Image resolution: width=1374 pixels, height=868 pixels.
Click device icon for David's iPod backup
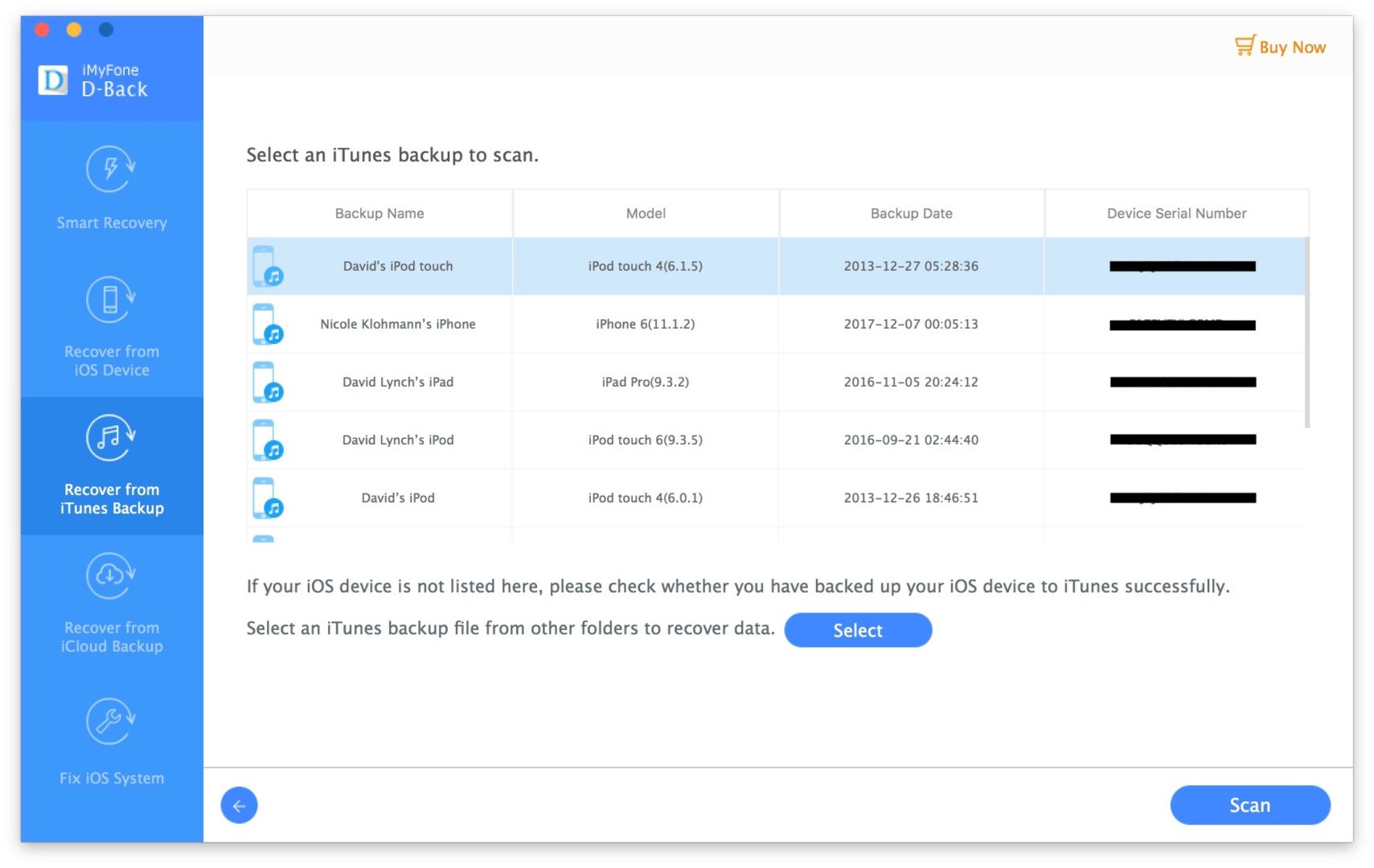coord(268,497)
